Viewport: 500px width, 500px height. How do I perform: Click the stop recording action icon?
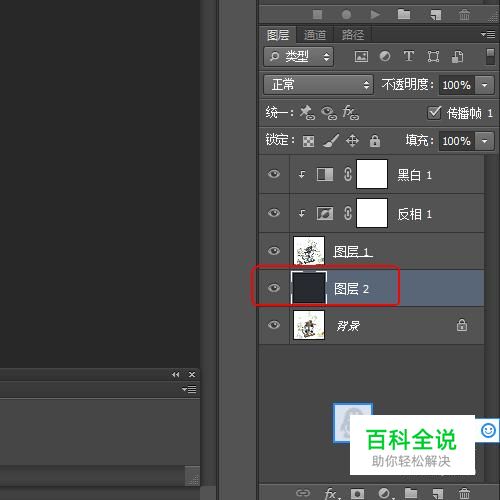317,14
